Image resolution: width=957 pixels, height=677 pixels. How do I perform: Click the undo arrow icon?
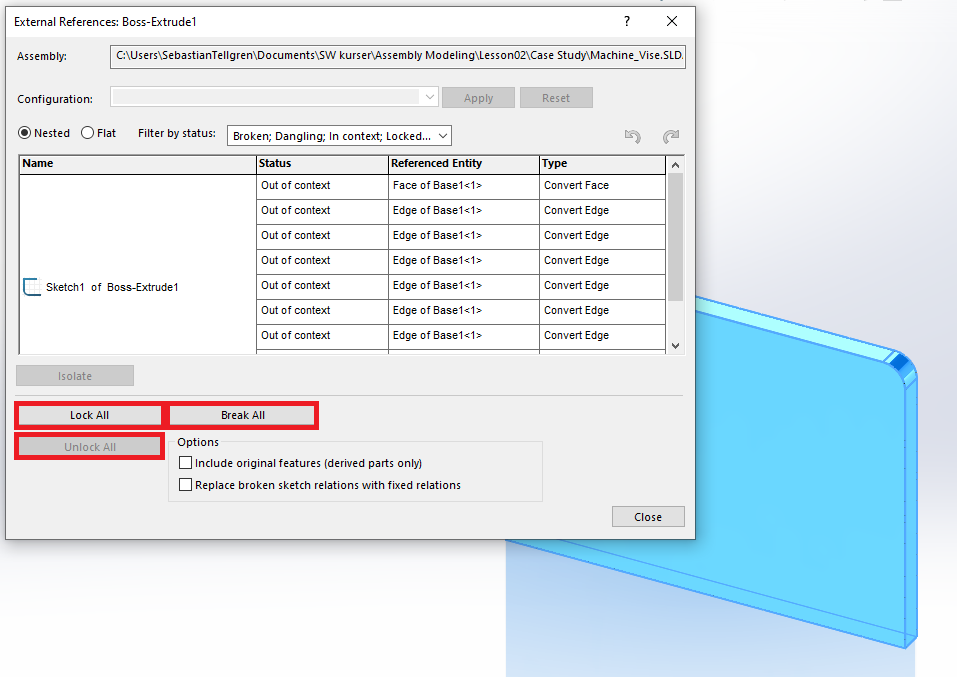632,137
